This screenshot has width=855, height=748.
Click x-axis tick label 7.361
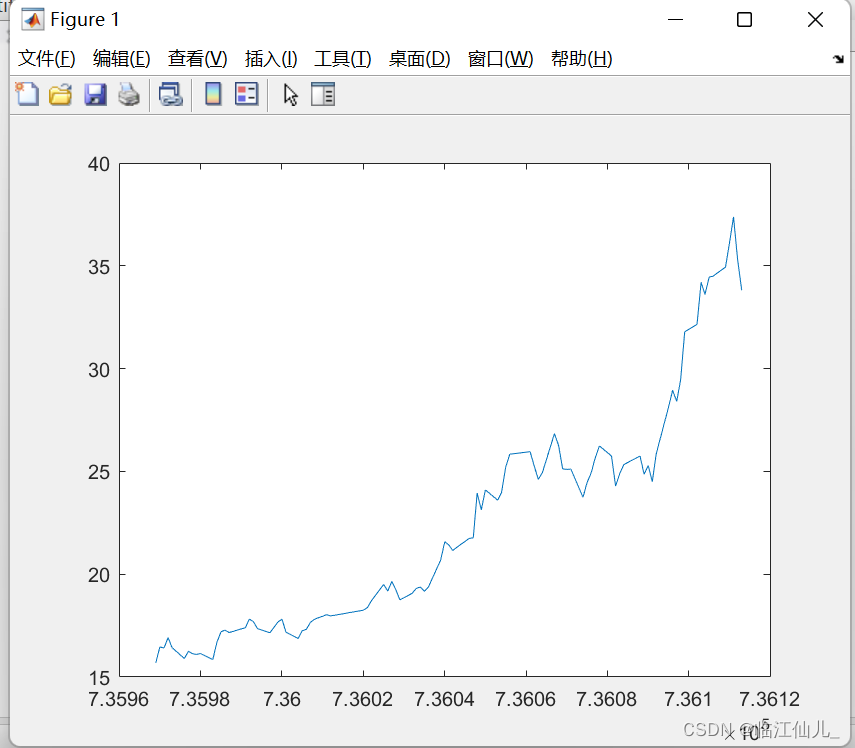(688, 699)
